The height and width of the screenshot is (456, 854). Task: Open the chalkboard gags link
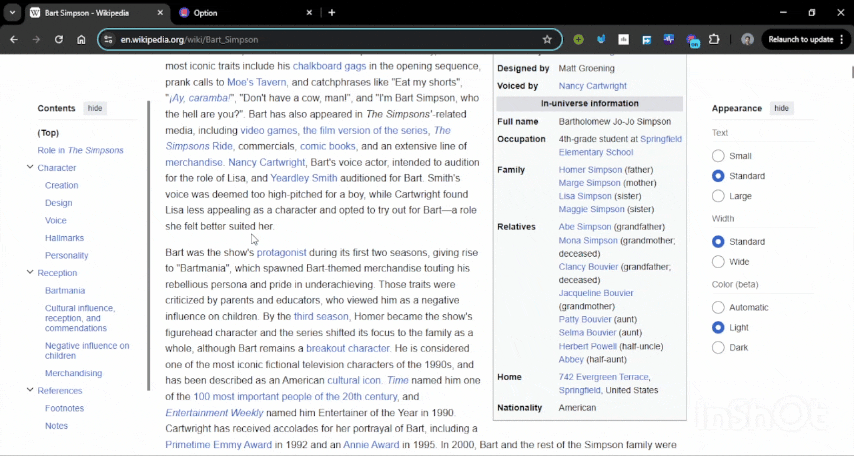pyautogui.click(x=330, y=66)
